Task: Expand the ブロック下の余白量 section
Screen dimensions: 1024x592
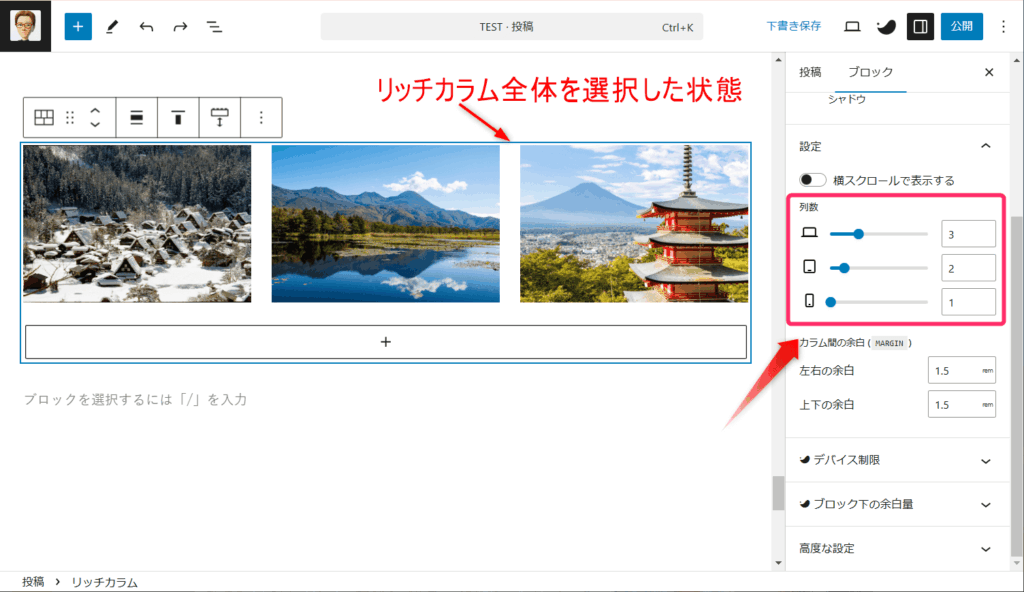Action: [x=985, y=504]
